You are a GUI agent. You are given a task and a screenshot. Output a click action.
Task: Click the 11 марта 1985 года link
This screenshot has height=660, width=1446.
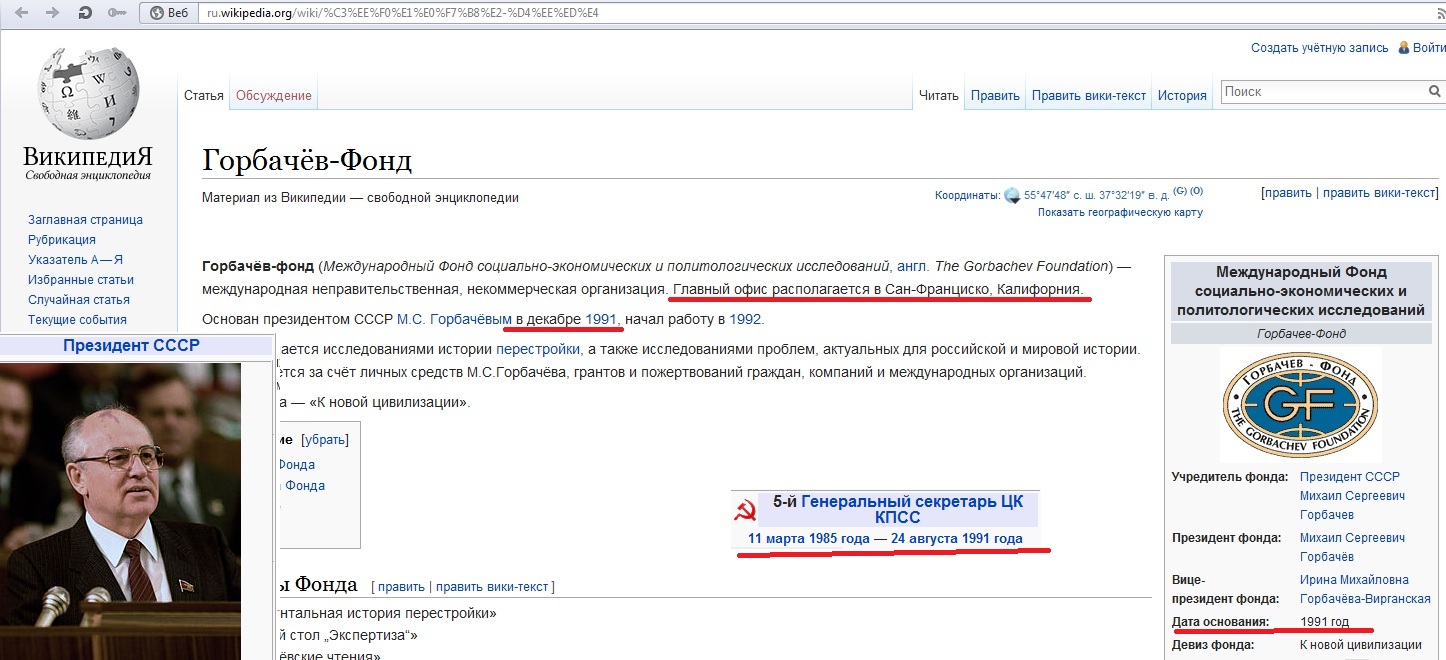coord(809,539)
